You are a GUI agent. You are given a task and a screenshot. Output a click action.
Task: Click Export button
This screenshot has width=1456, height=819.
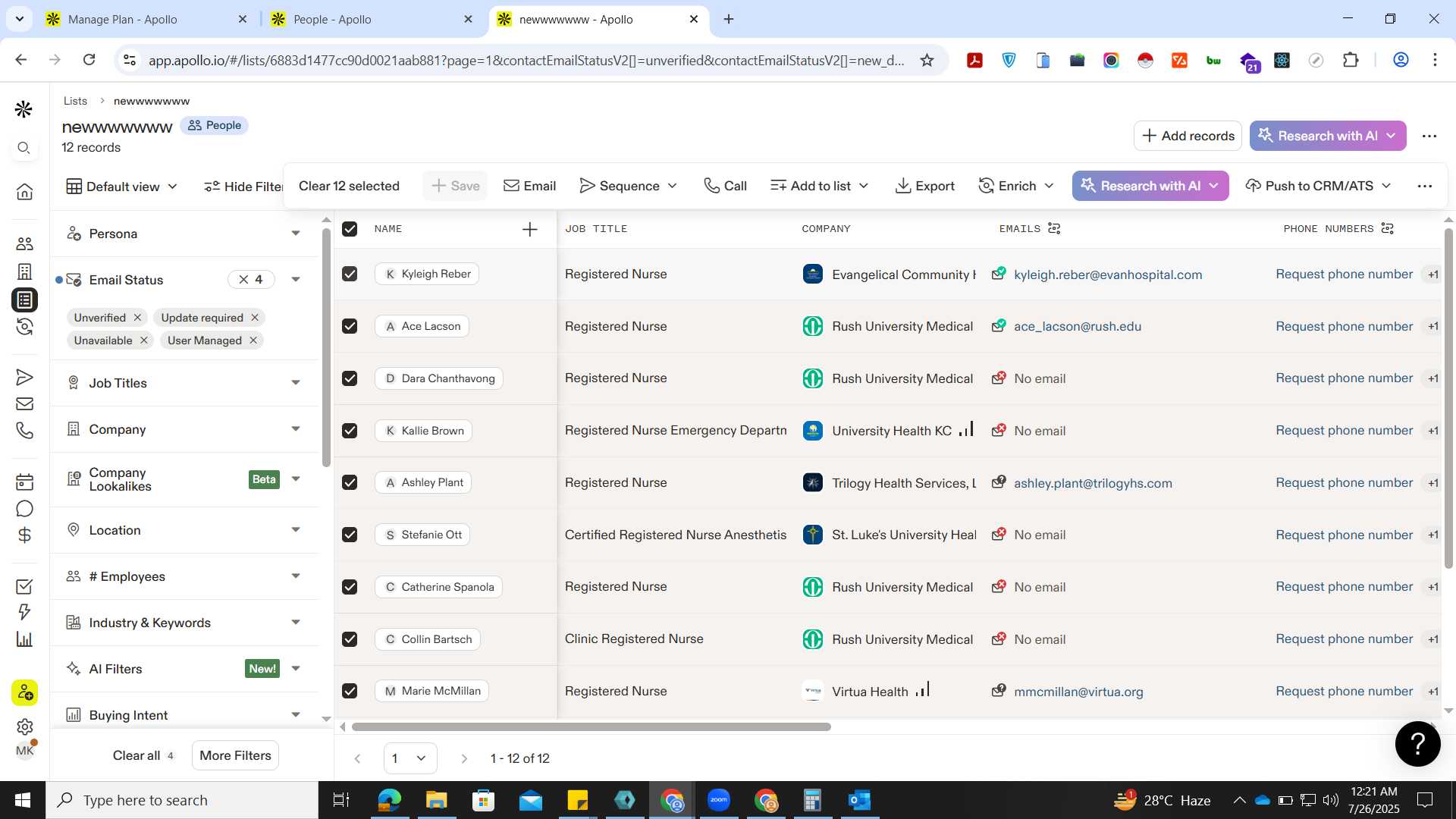(925, 186)
